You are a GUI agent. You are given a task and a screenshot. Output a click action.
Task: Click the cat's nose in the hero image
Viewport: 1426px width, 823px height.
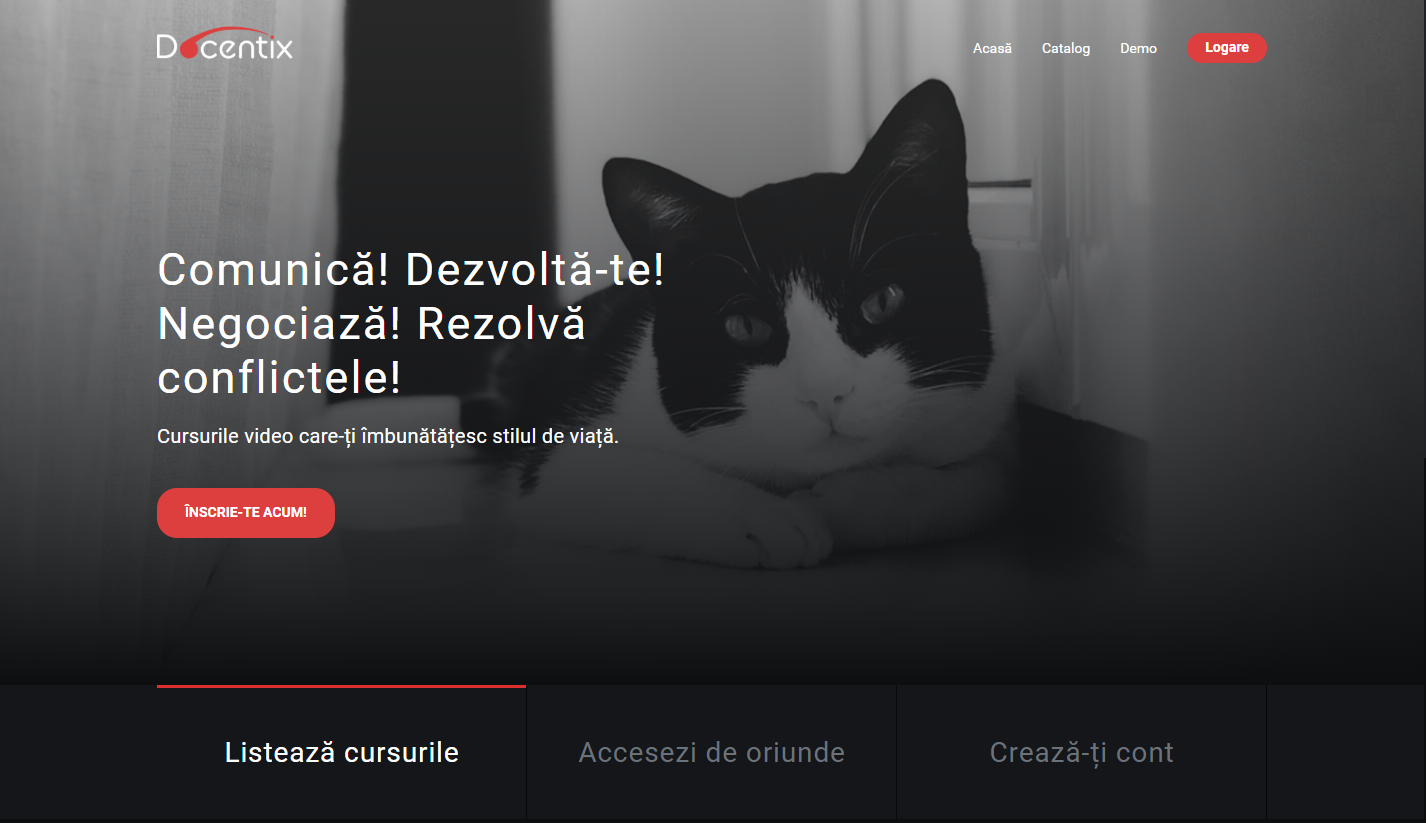click(x=826, y=406)
